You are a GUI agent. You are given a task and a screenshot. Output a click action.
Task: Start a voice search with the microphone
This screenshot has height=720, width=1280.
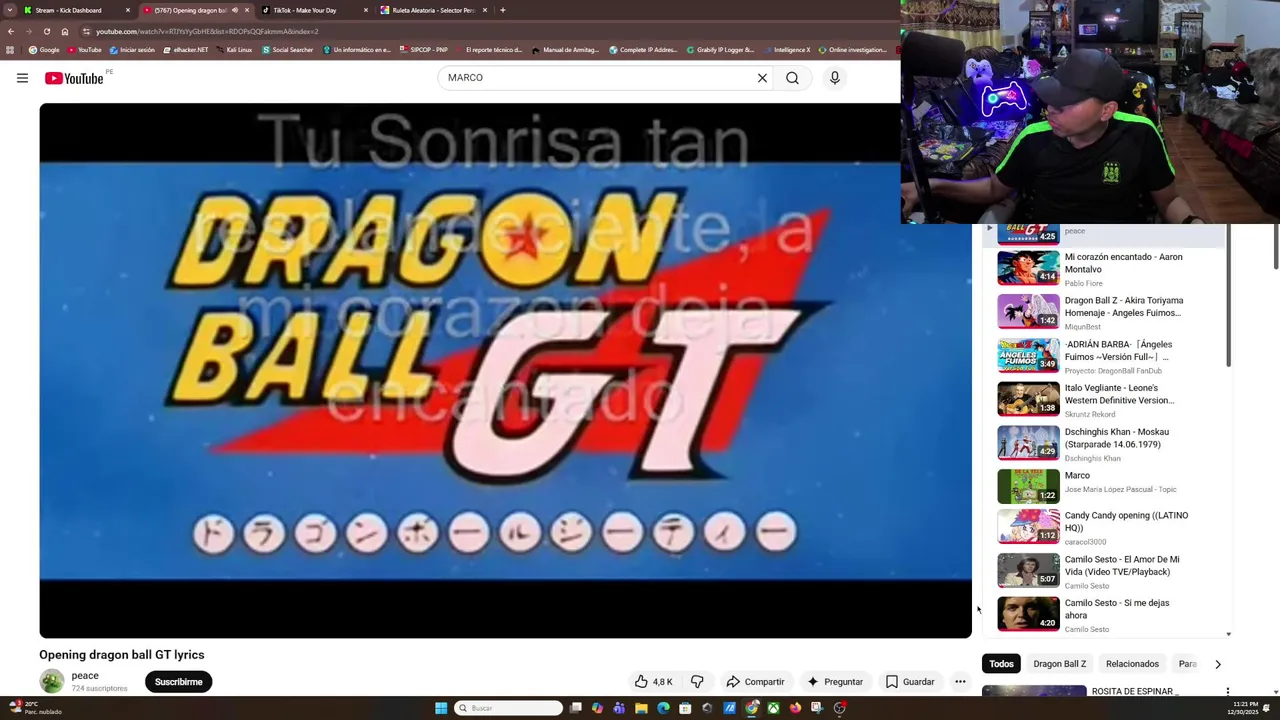[x=834, y=78]
